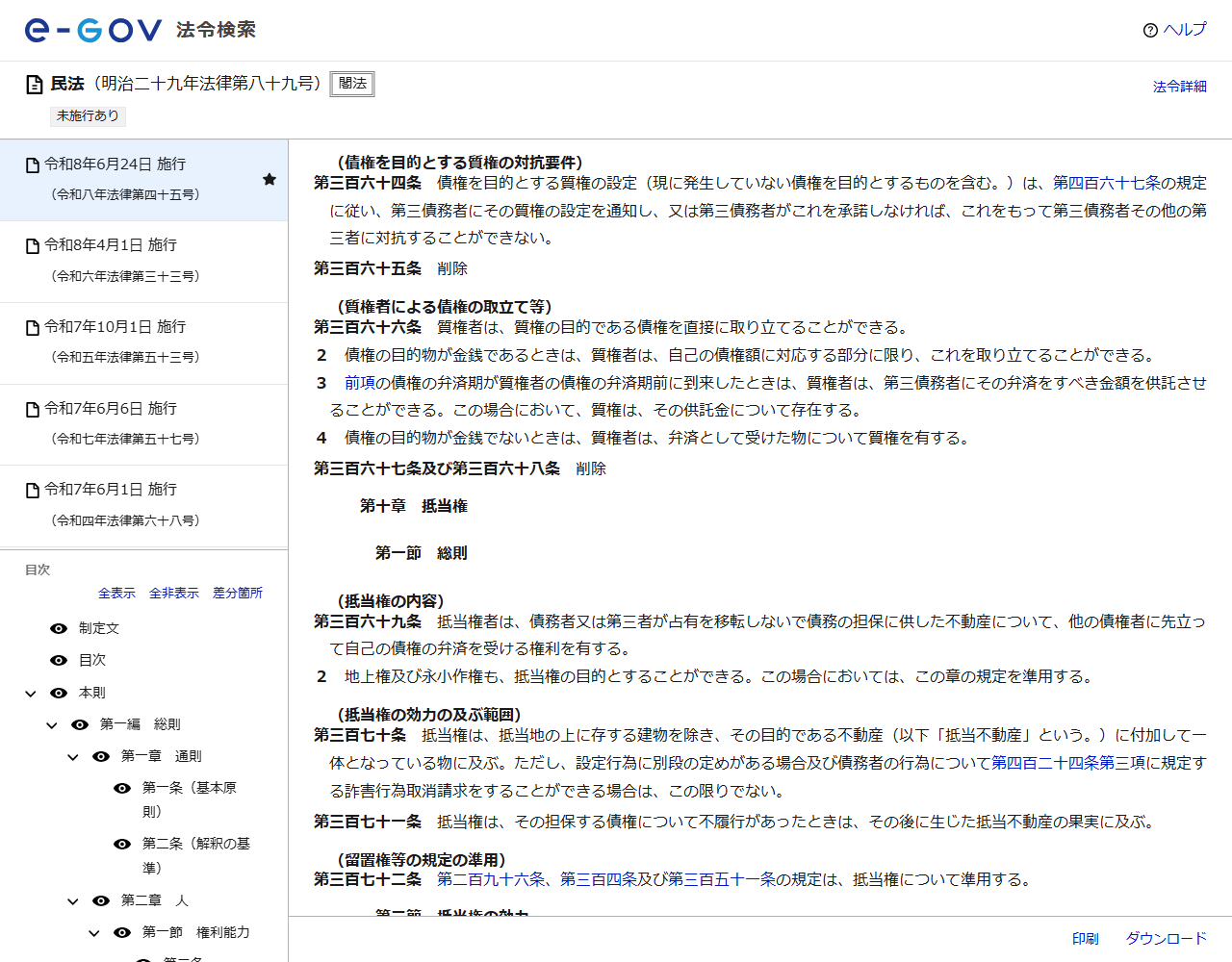Viewport: 1232px width, 962px height.
Task: Collapse the 本則 tree node
Action: (x=31, y=694)
